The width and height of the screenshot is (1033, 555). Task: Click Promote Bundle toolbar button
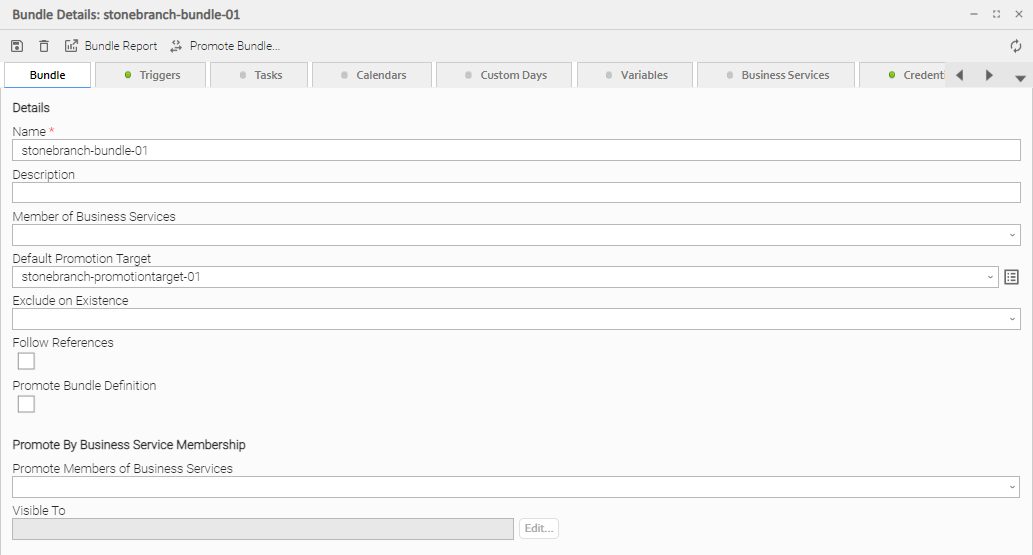[225, 46]
